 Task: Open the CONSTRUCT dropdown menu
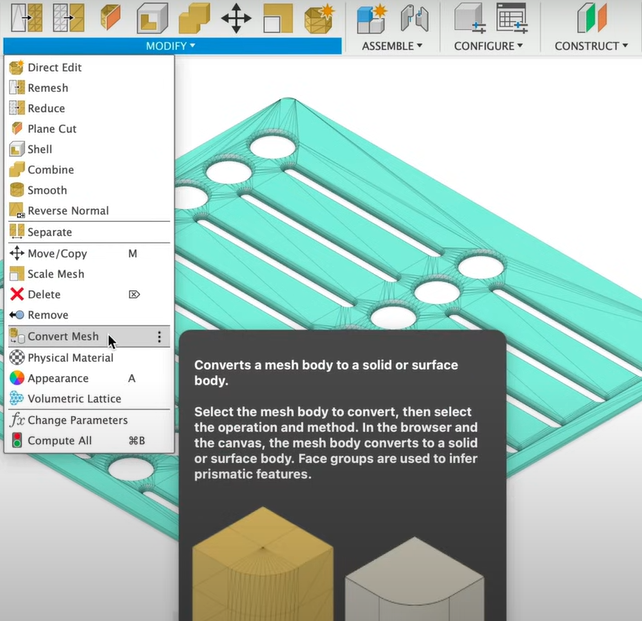coord(592,46)
